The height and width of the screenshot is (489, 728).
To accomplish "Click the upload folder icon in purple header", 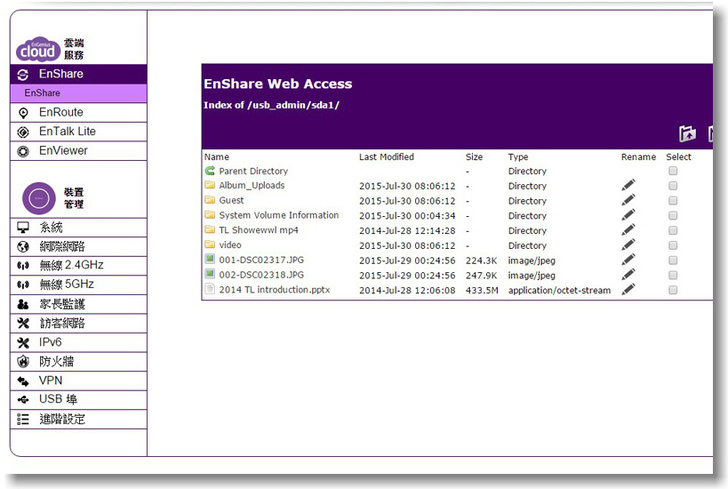I will 686,134.
